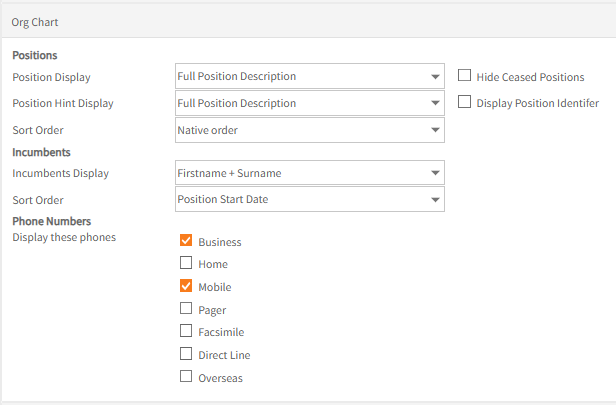Expand the Position Hint Display dropdown
Image resolution: width=616 pixels, height=405 pixels.
309,103
